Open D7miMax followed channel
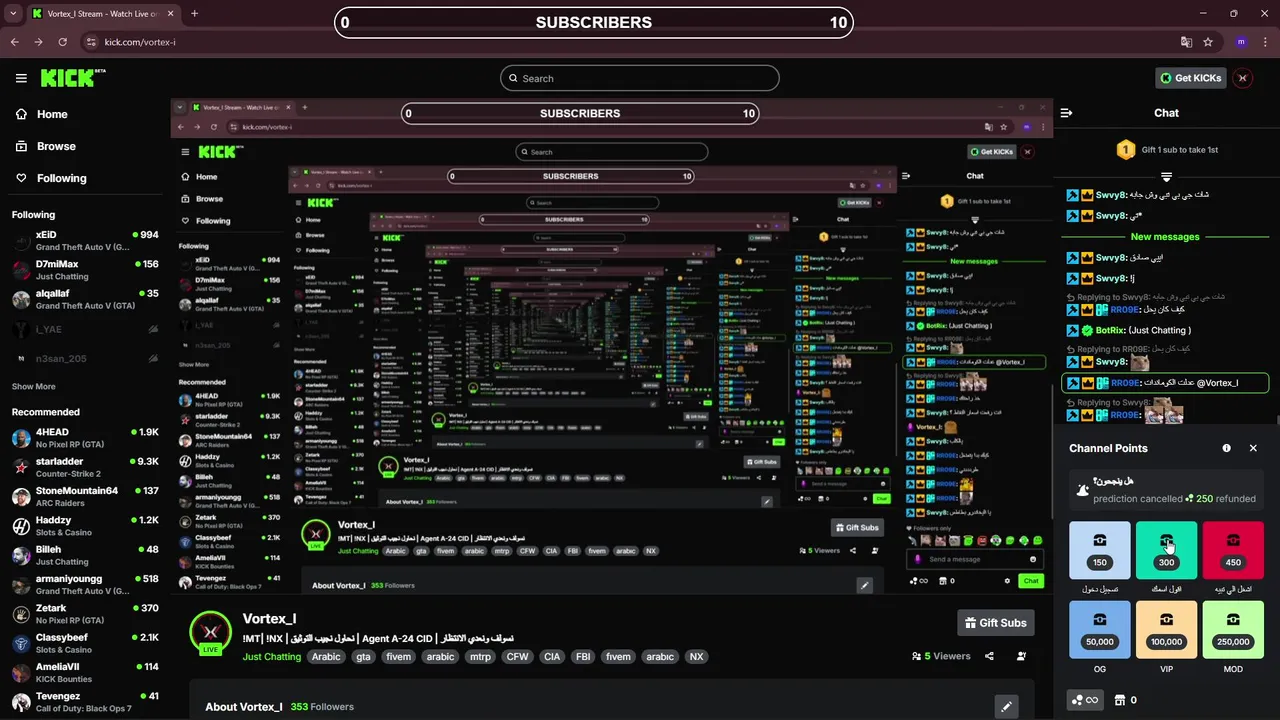 [x=85, y=270]
